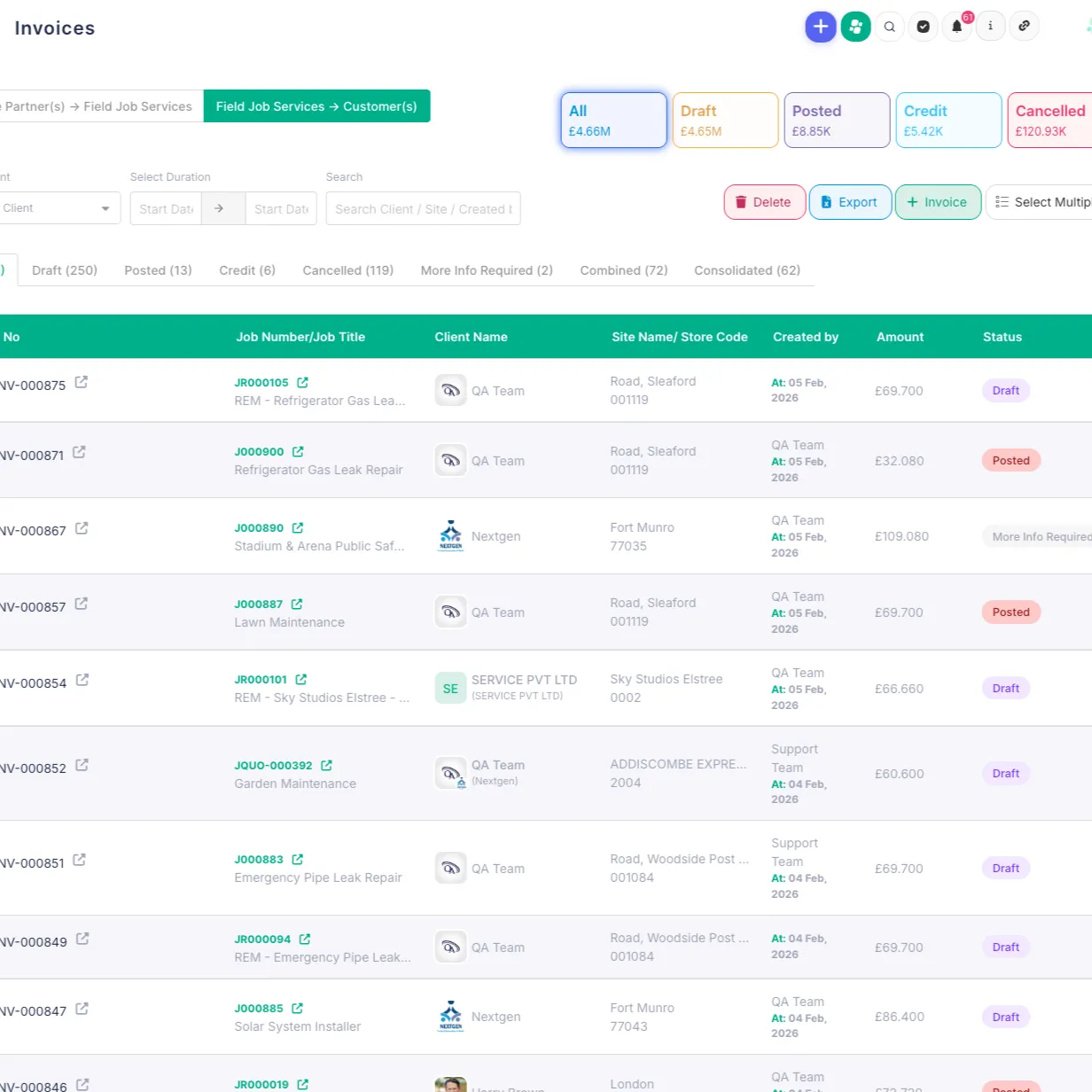The width and height of the screenshot is (1092, 1092).
Task: Click the green apps icon beside the plus button
Action: point(854,27)
